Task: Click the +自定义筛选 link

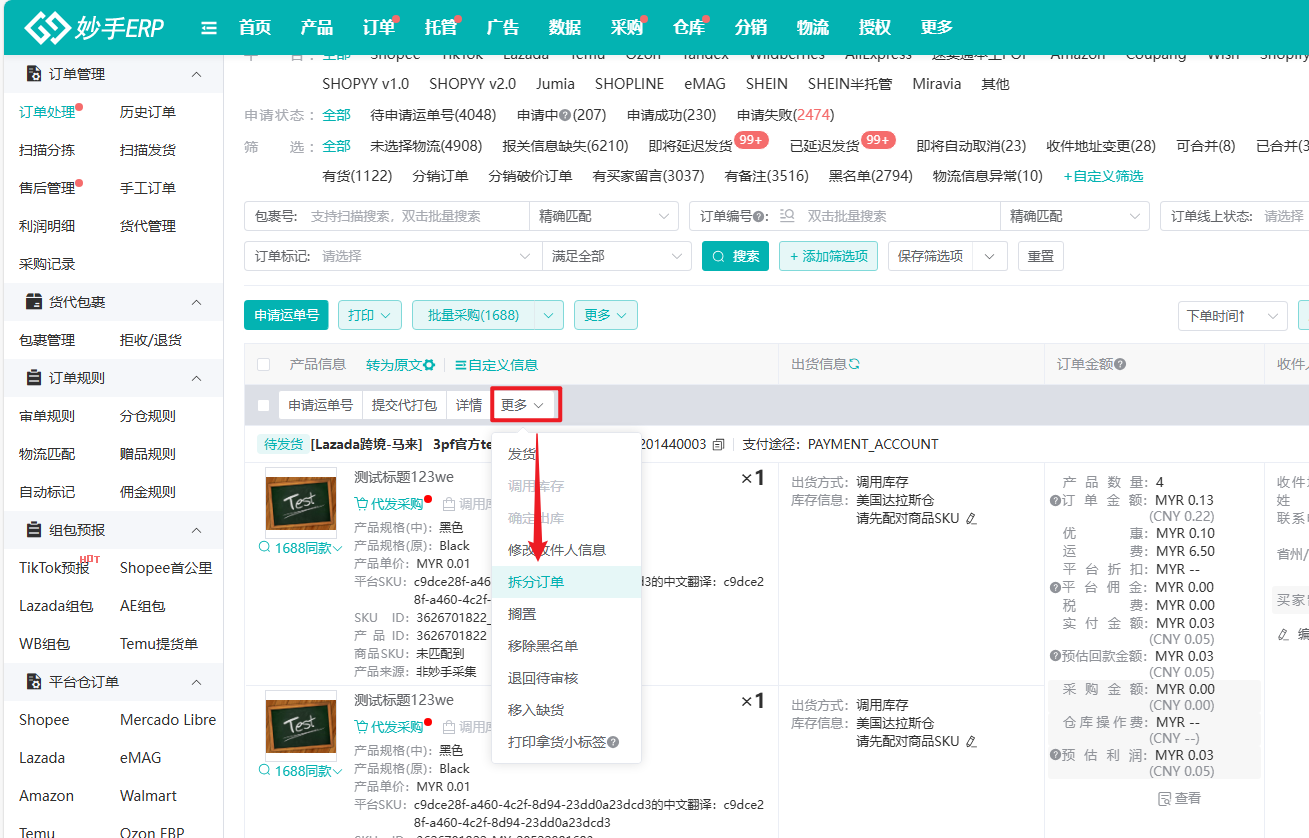Action: point(1103,176)
